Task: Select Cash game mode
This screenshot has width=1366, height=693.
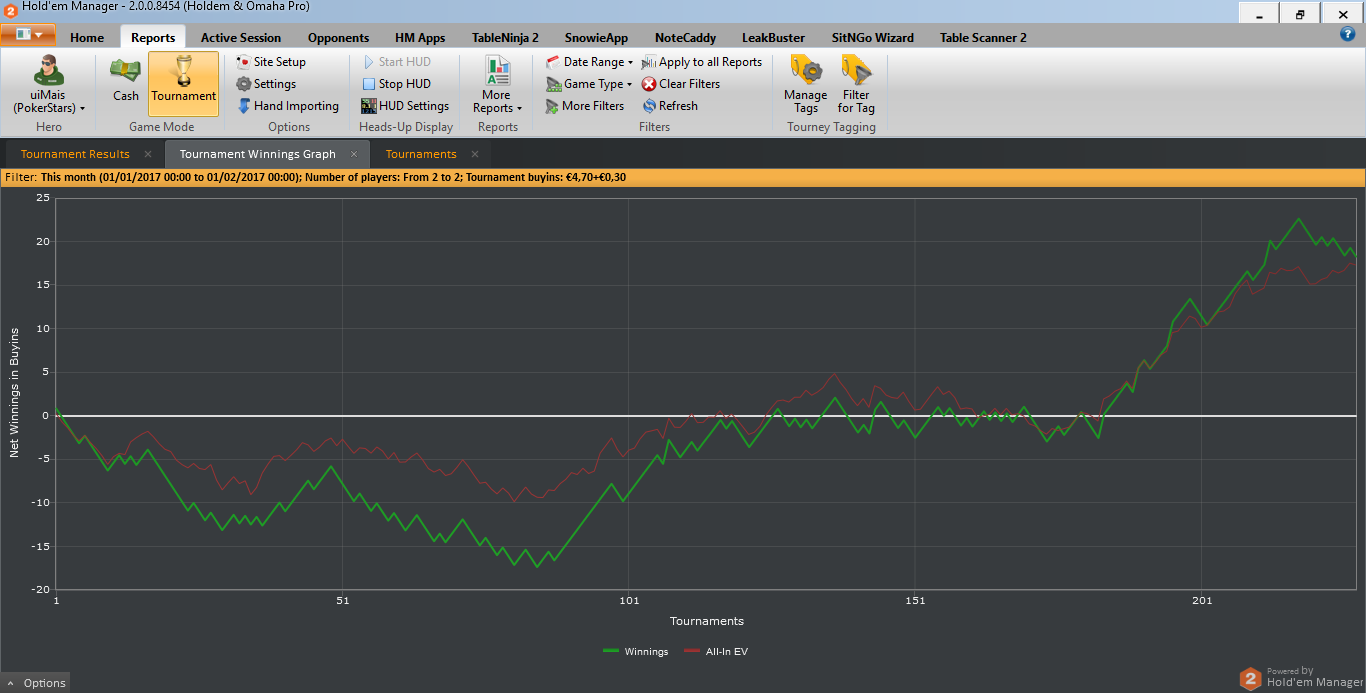Action: (126, 84)
